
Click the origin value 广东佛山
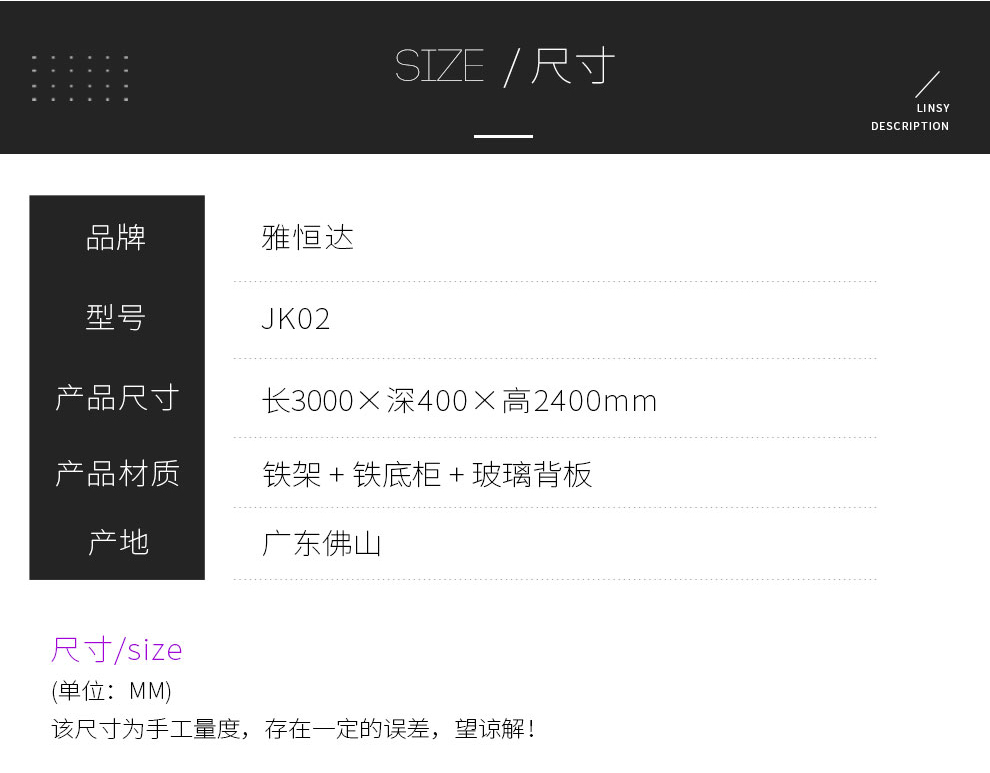tap(322, 544)
